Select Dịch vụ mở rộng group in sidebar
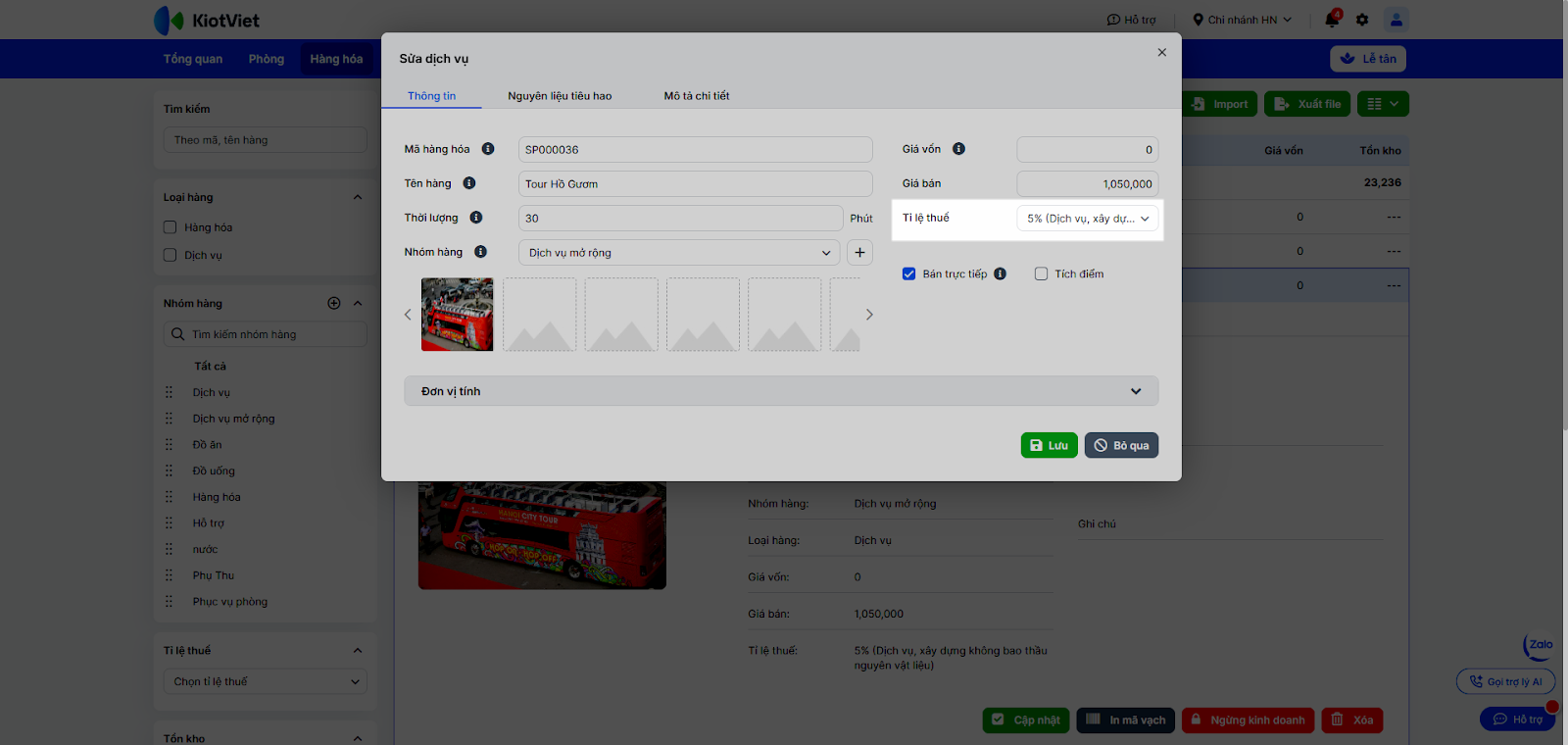 (x=233, y=419)
